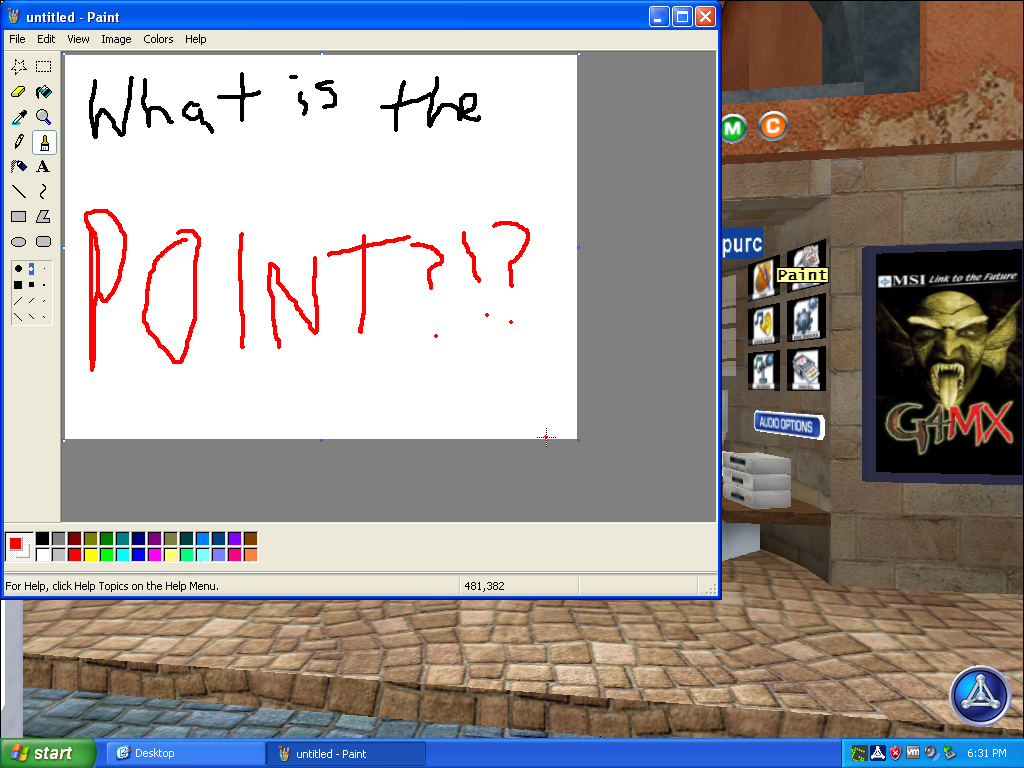Click the Brush tool
This screenshot has width=1024, height=768.
click(44, 142)
